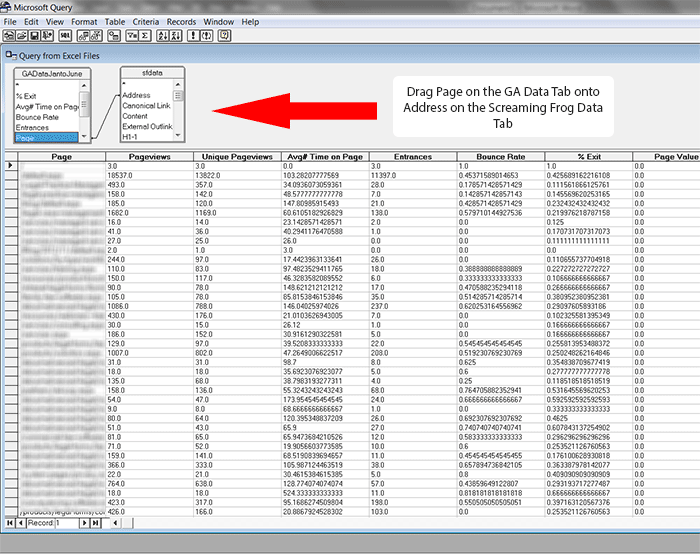Click the Record number input field

[66, 523]
